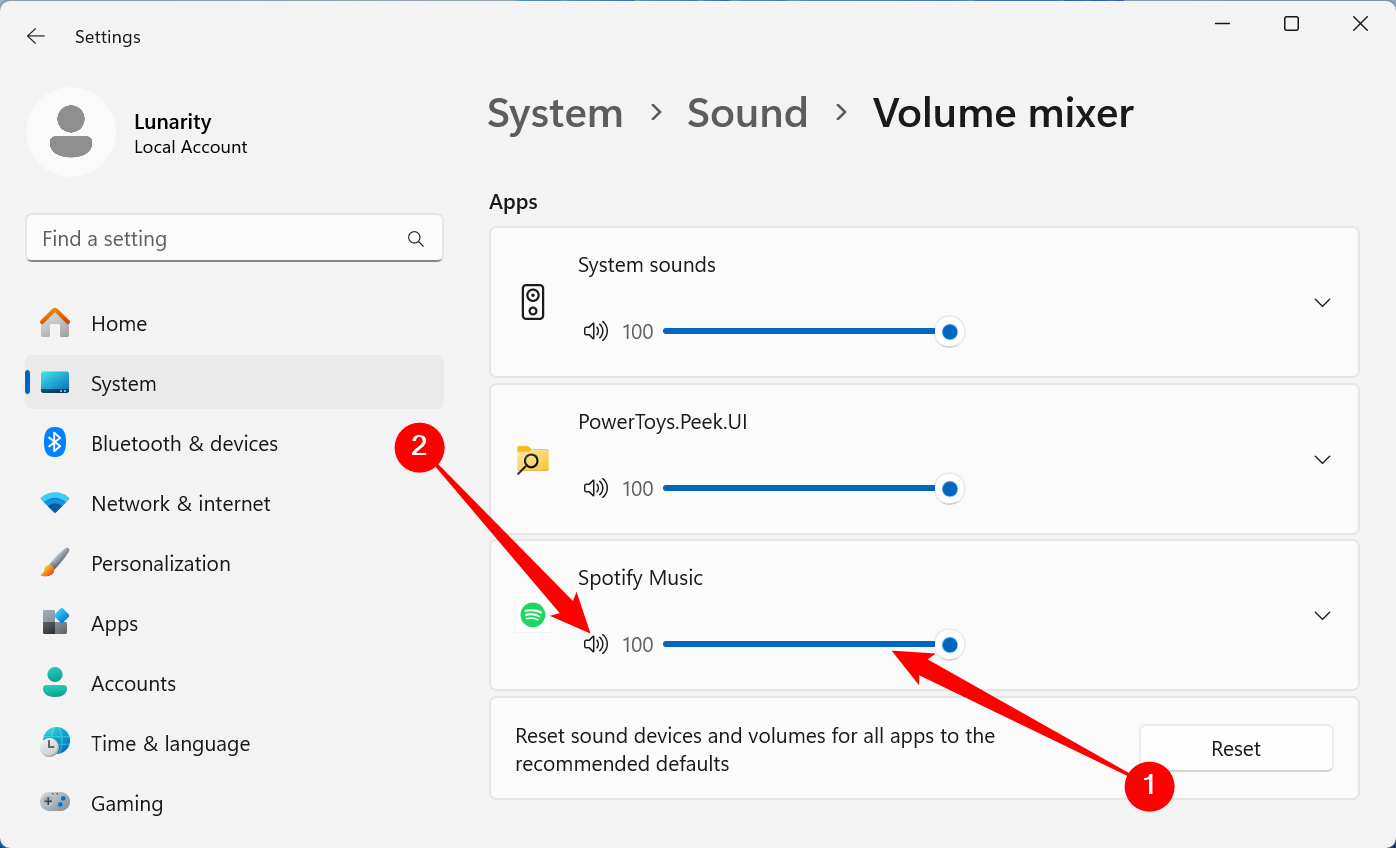Screen dimensions: 1396x848
Task: Expand the System sounds options chevron
Action: click(x=1322, y=302)
